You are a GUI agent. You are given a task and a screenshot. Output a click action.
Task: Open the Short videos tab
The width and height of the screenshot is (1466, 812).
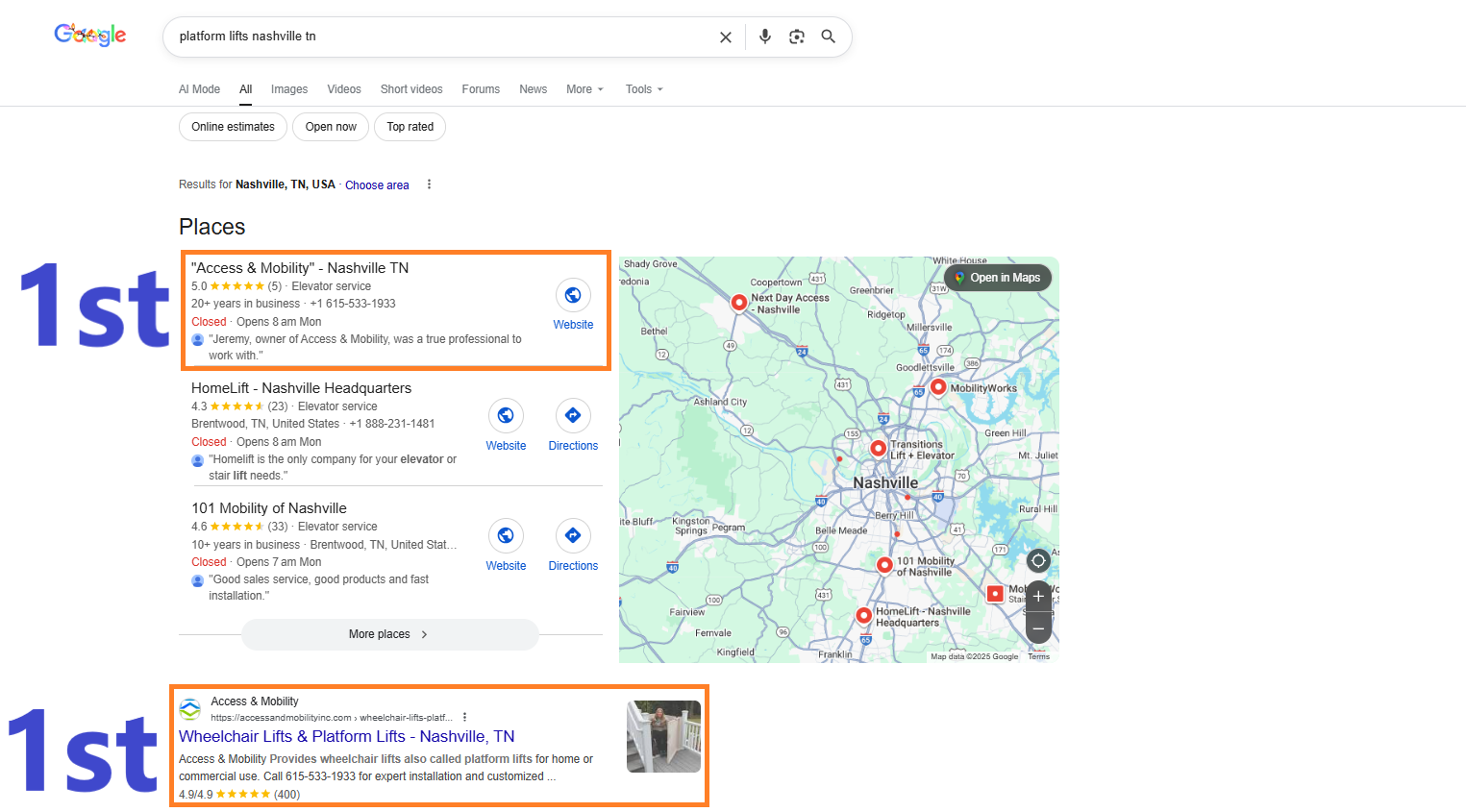(411, 89)
